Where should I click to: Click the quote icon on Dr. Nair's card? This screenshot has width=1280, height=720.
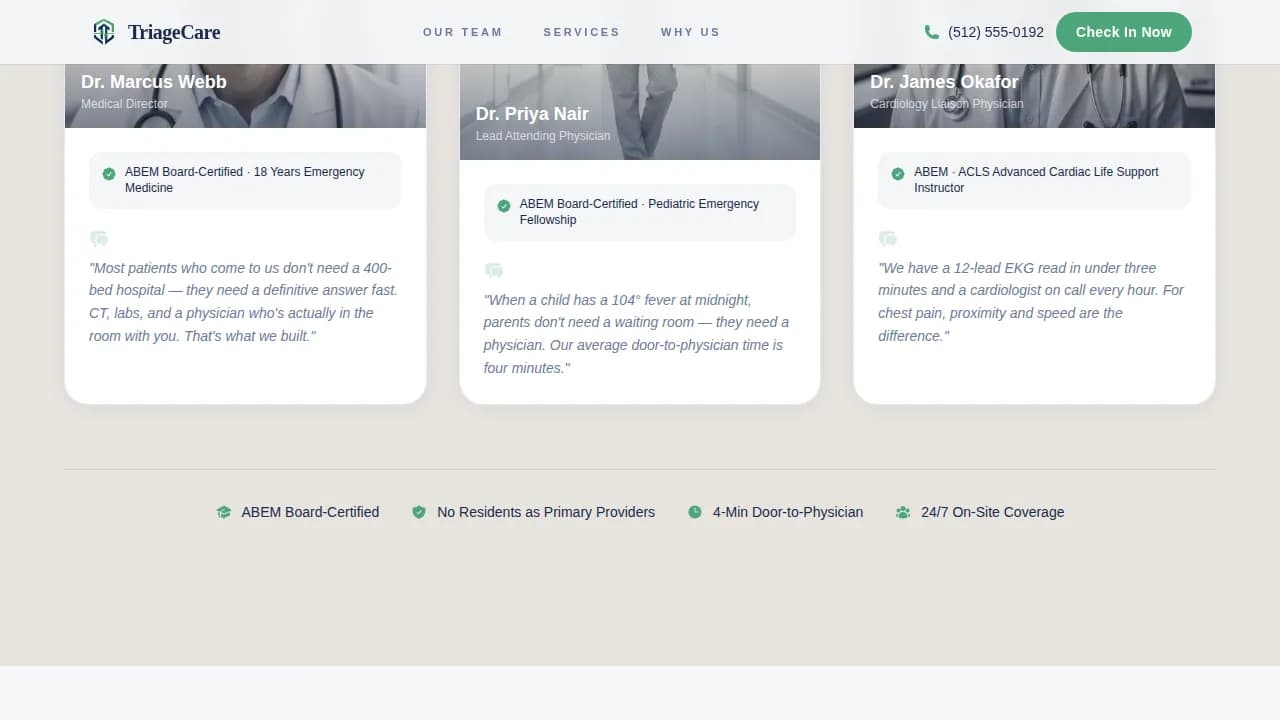(493, 271)
